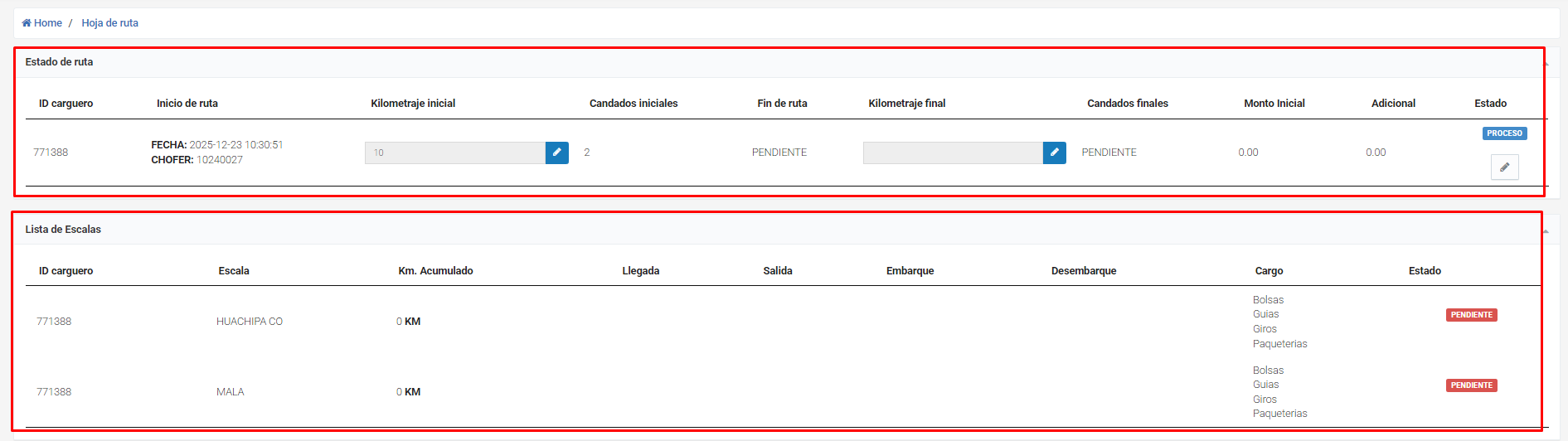Click the blue PROCESO status badge
Screen dimensions: 1568x441
[1504, 133]
